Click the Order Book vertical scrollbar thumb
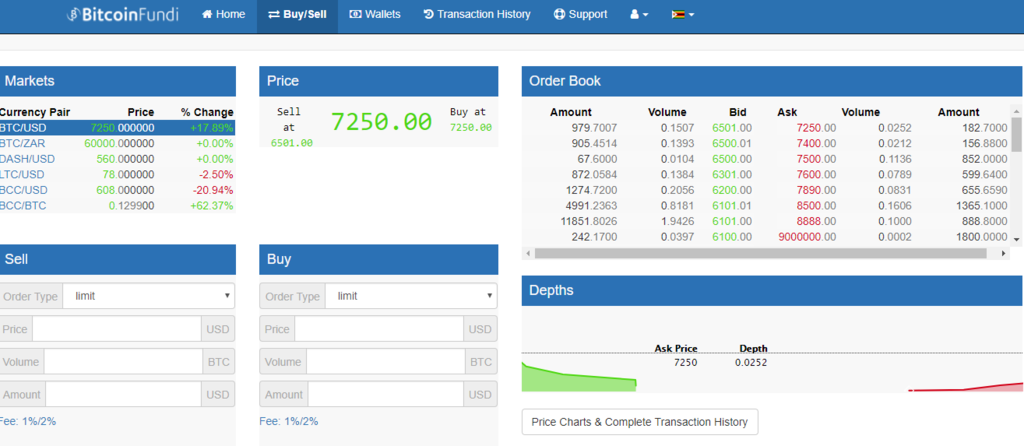The image size is (1024, 446). pyautogui.click(x=1016, y=134)
